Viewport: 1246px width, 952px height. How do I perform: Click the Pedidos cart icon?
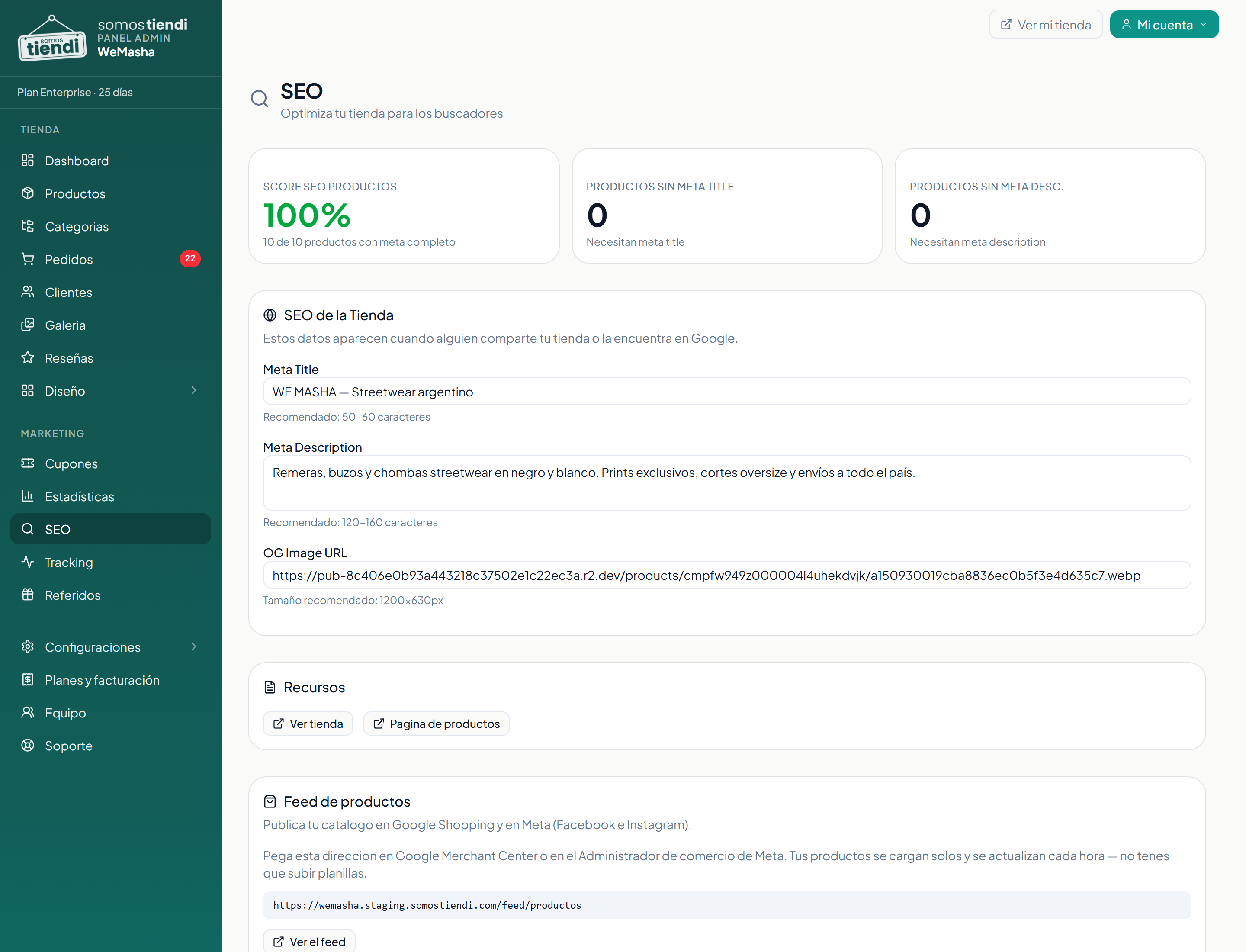click(28, 259)
